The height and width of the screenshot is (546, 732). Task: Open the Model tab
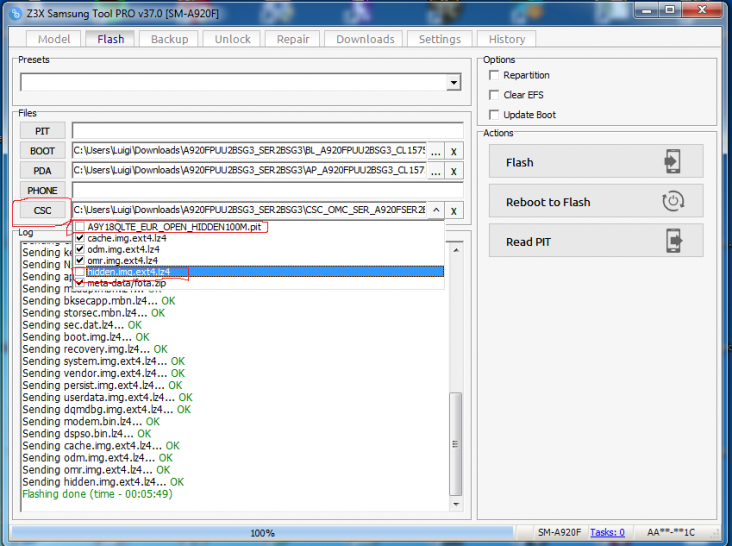(x=54, y=39)
